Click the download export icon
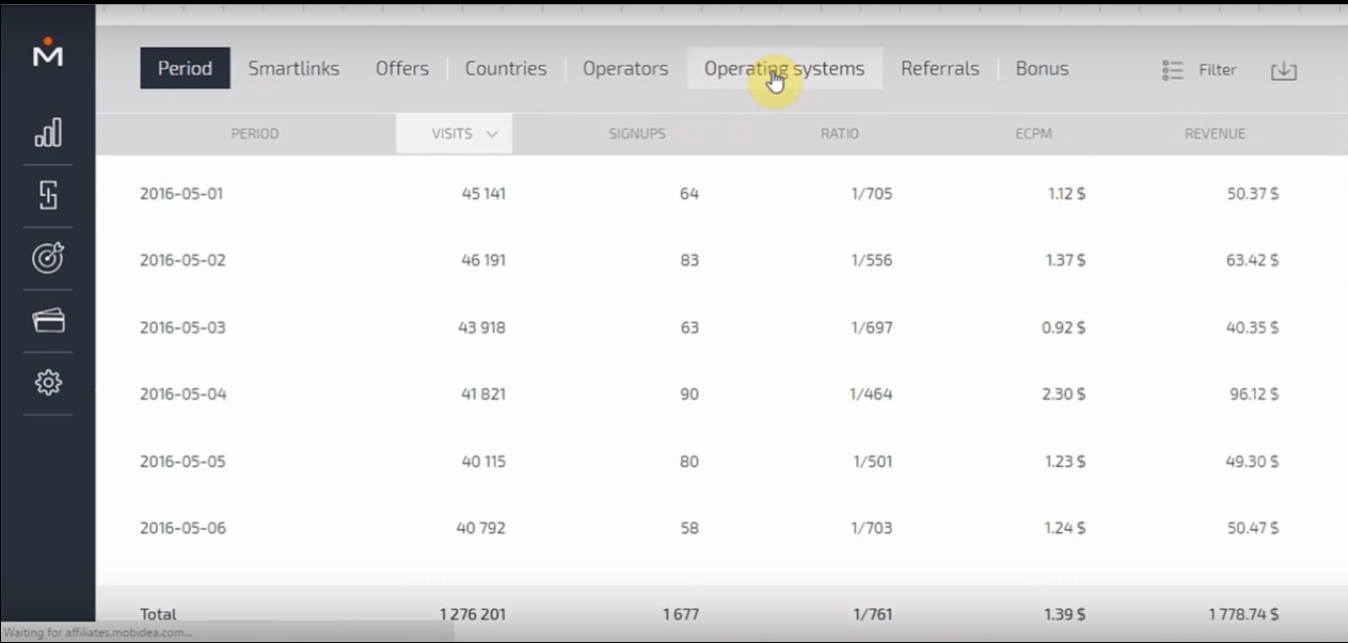Screen dimensions: 1348x643 [x=1283, y=70]
